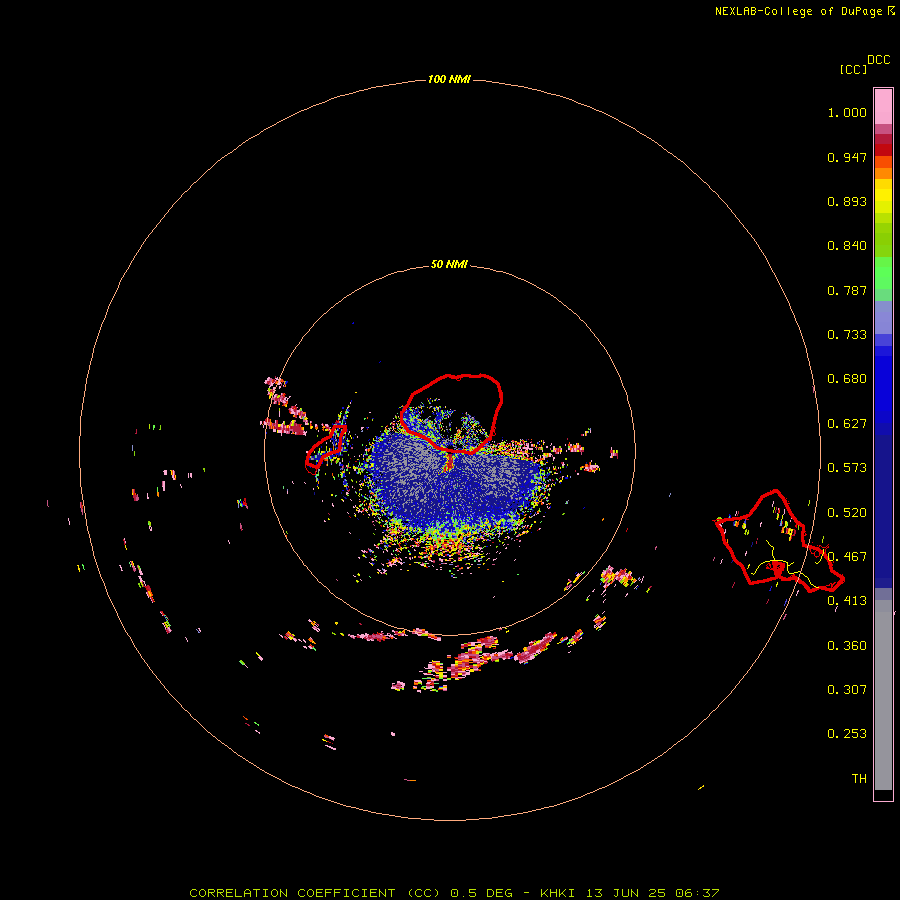The image size is (900, 900).
Task: Click the 0.787 value on color scale
Action: click(x=847, y=290)
